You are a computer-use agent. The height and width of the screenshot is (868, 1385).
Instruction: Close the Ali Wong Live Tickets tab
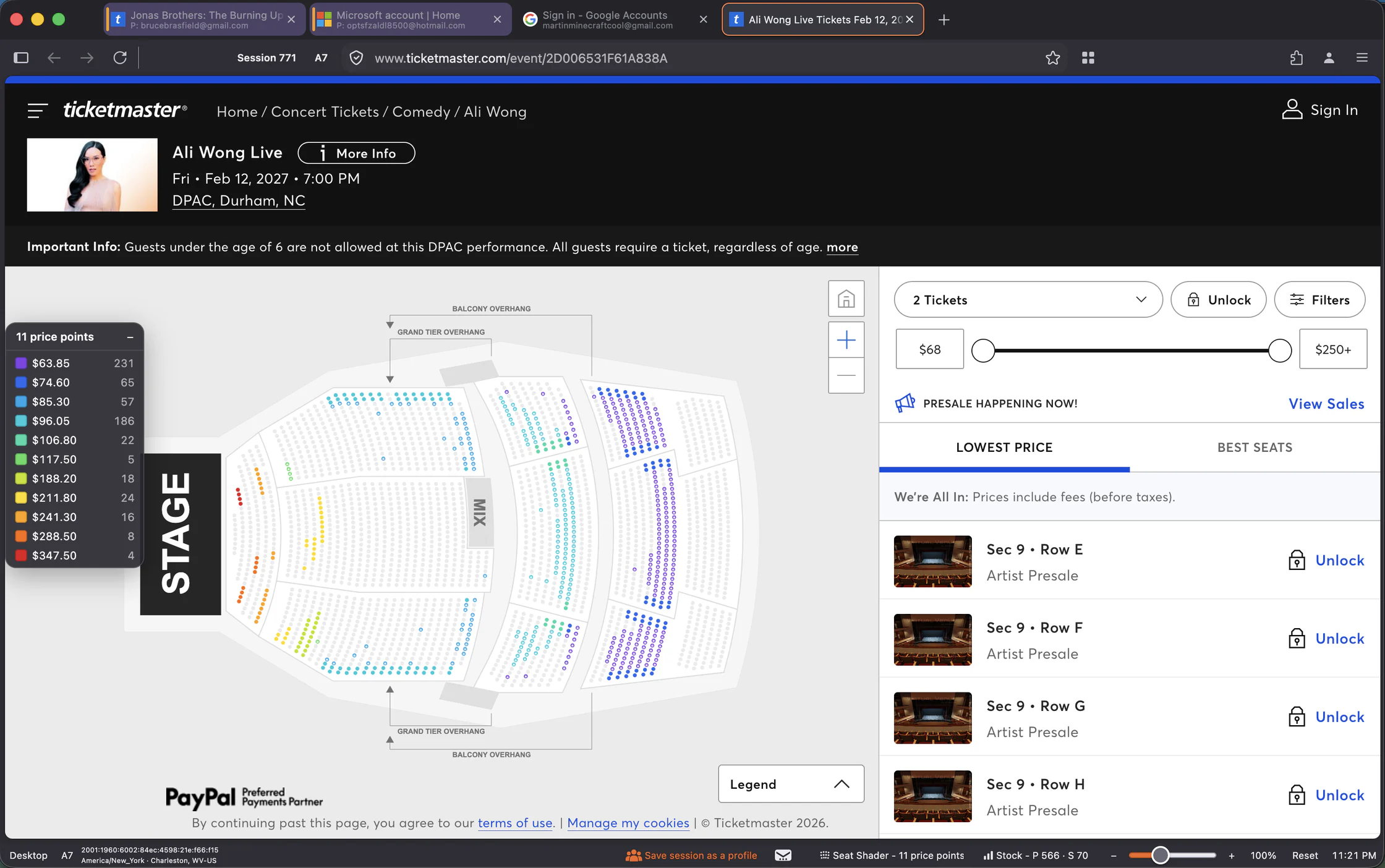[x=910, y=20]
